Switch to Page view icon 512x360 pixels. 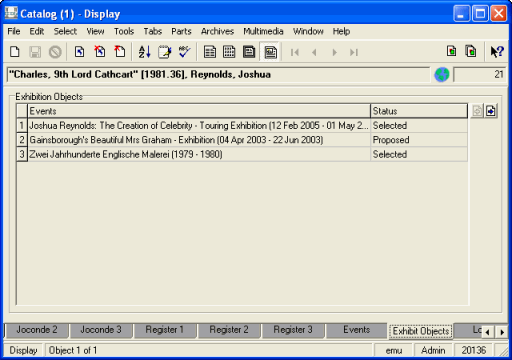coord(249,52)
